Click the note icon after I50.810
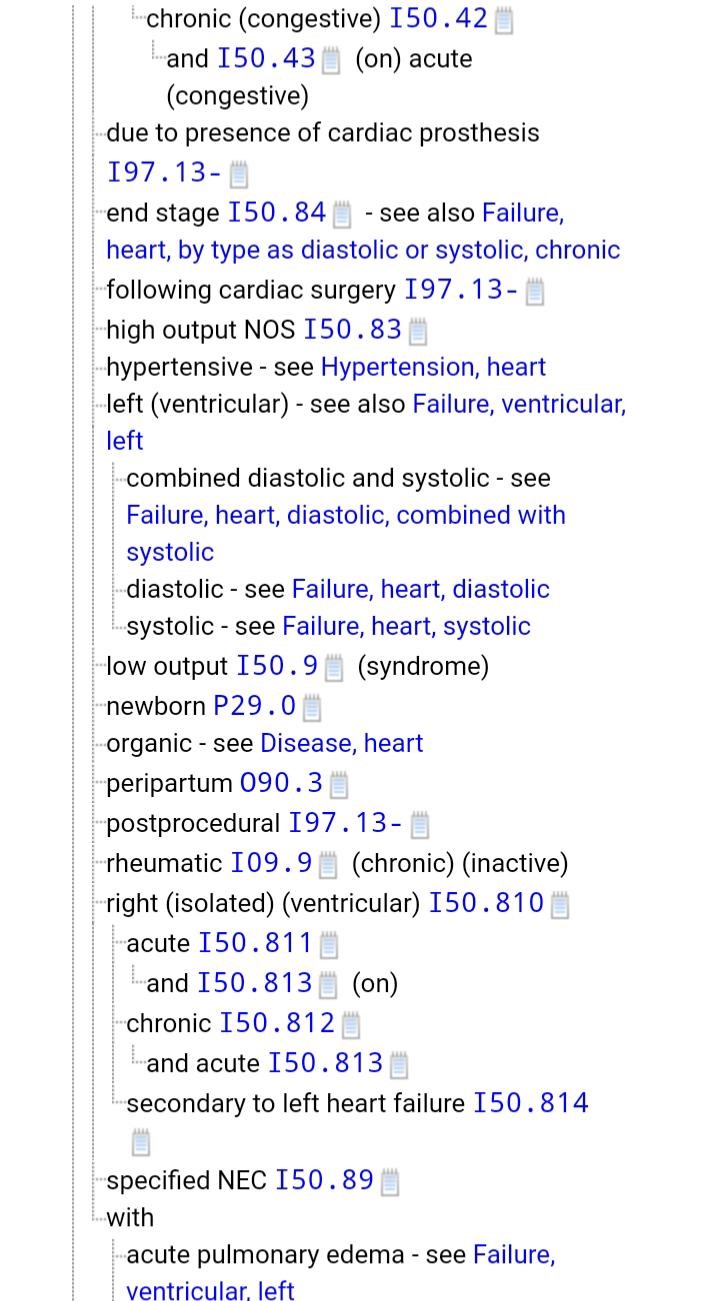The image size is (720, 1301). [x=560, y=905]
